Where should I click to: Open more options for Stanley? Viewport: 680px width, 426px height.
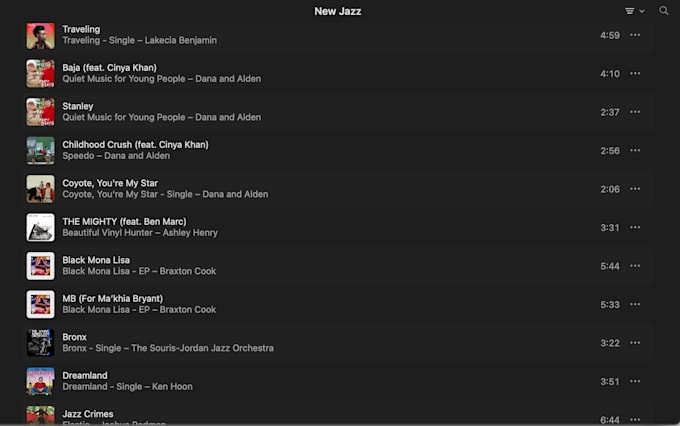pyautogui.click(x=635, y=112)
